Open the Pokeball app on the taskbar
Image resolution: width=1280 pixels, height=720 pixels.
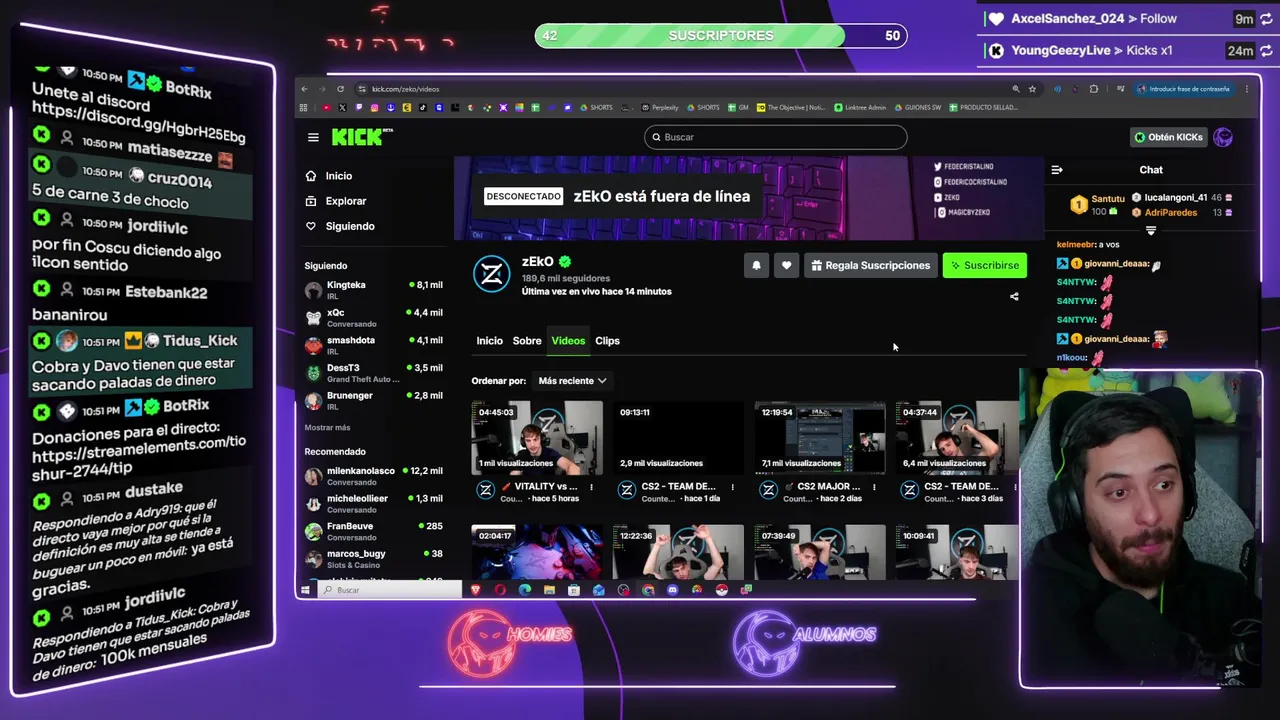721,590
